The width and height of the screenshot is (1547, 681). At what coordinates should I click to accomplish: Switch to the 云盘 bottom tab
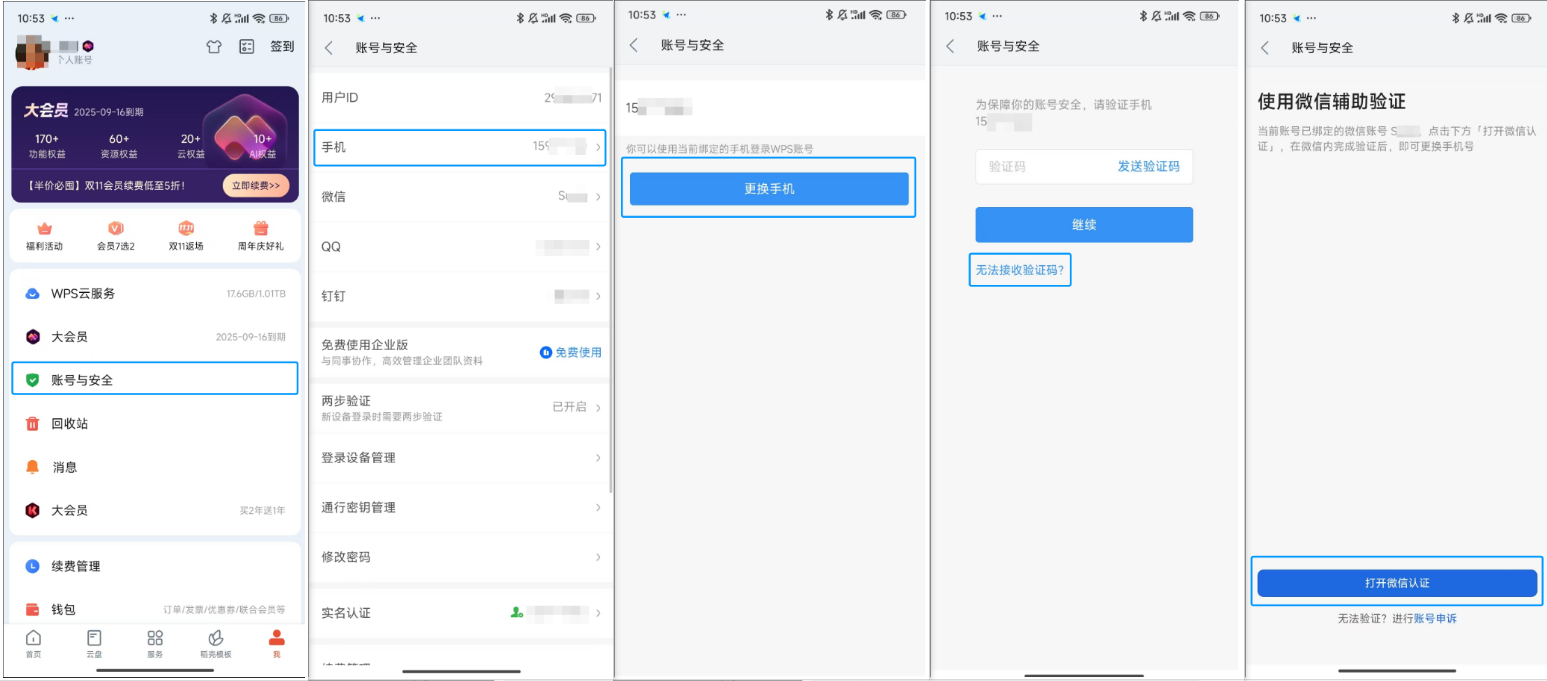tap(94, 643)
